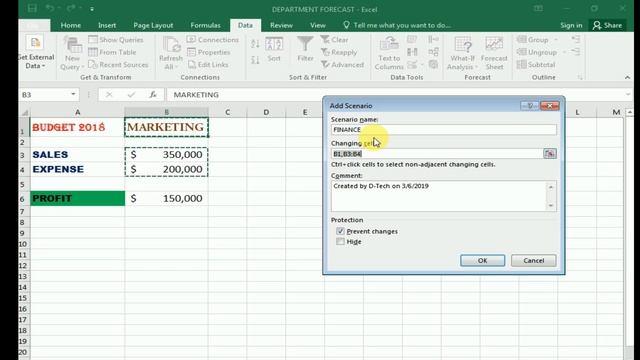Click the Undo arrow
This screenshot has width=640, height=360.
click(x=49, y=9)
